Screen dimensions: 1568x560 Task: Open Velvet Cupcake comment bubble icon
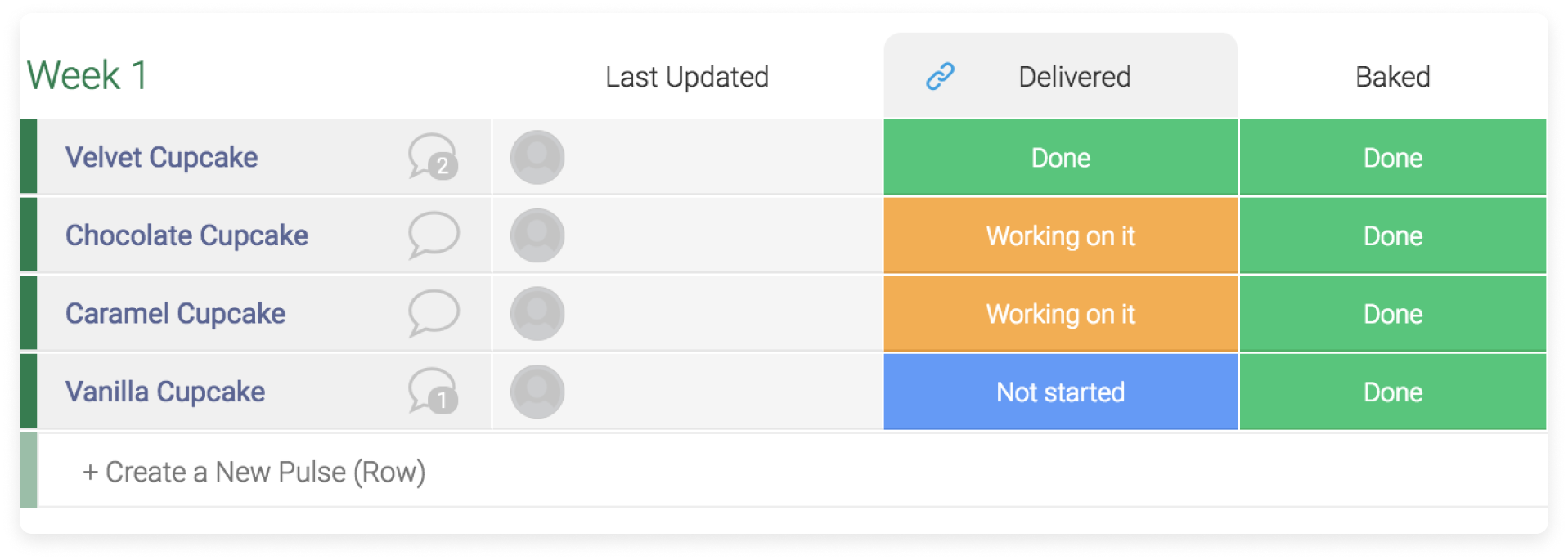click(x=434, y=157)
